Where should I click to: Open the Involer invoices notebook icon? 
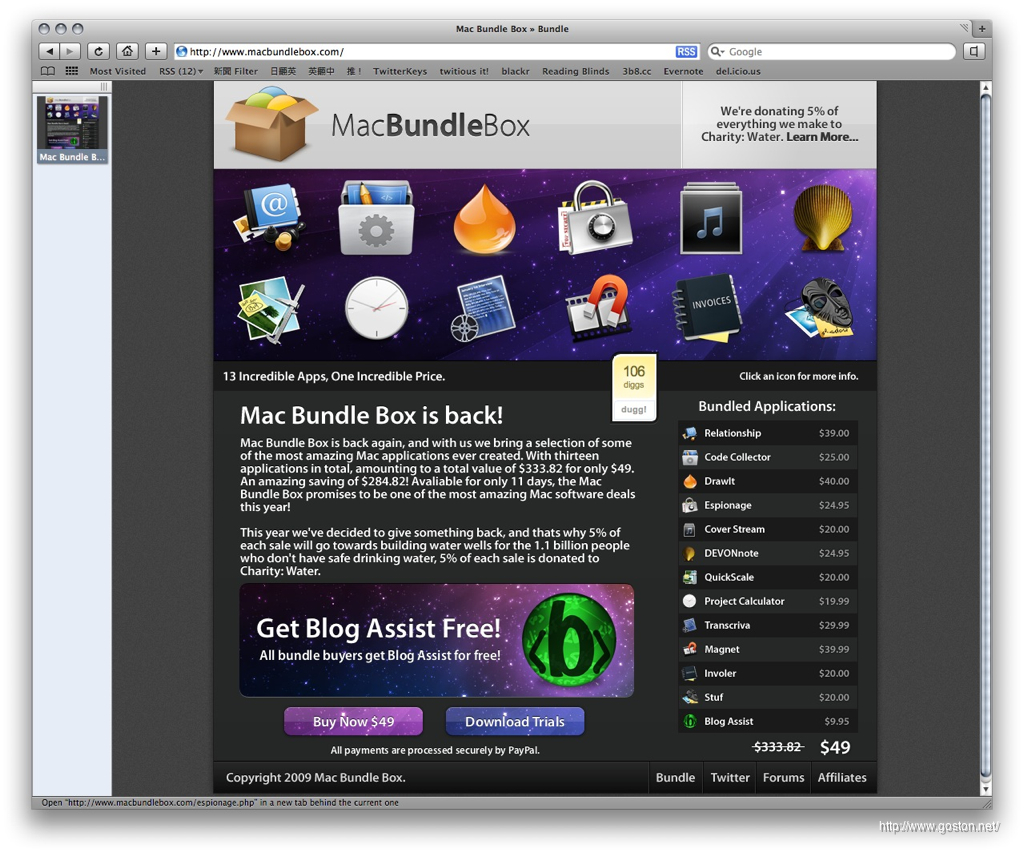(709, 308)
